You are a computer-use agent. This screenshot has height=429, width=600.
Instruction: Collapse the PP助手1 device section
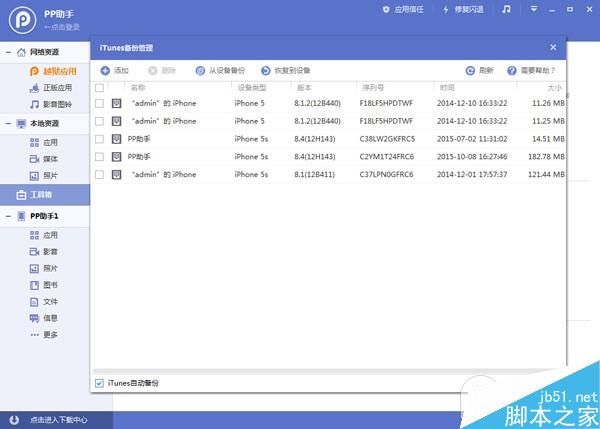pyautogui.click(x=8, y=216)
